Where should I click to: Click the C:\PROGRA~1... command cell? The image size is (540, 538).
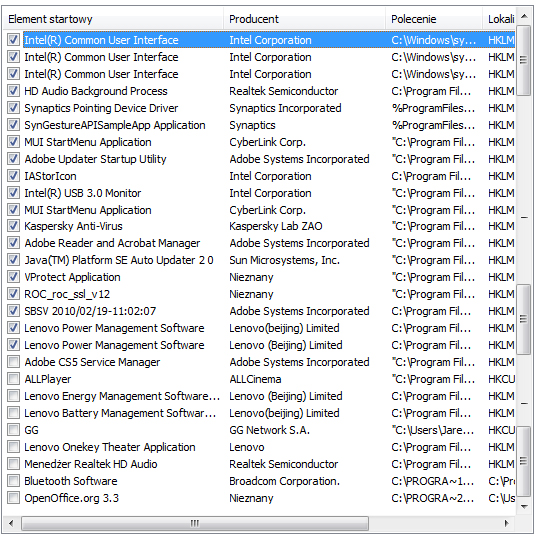(433, 481)
